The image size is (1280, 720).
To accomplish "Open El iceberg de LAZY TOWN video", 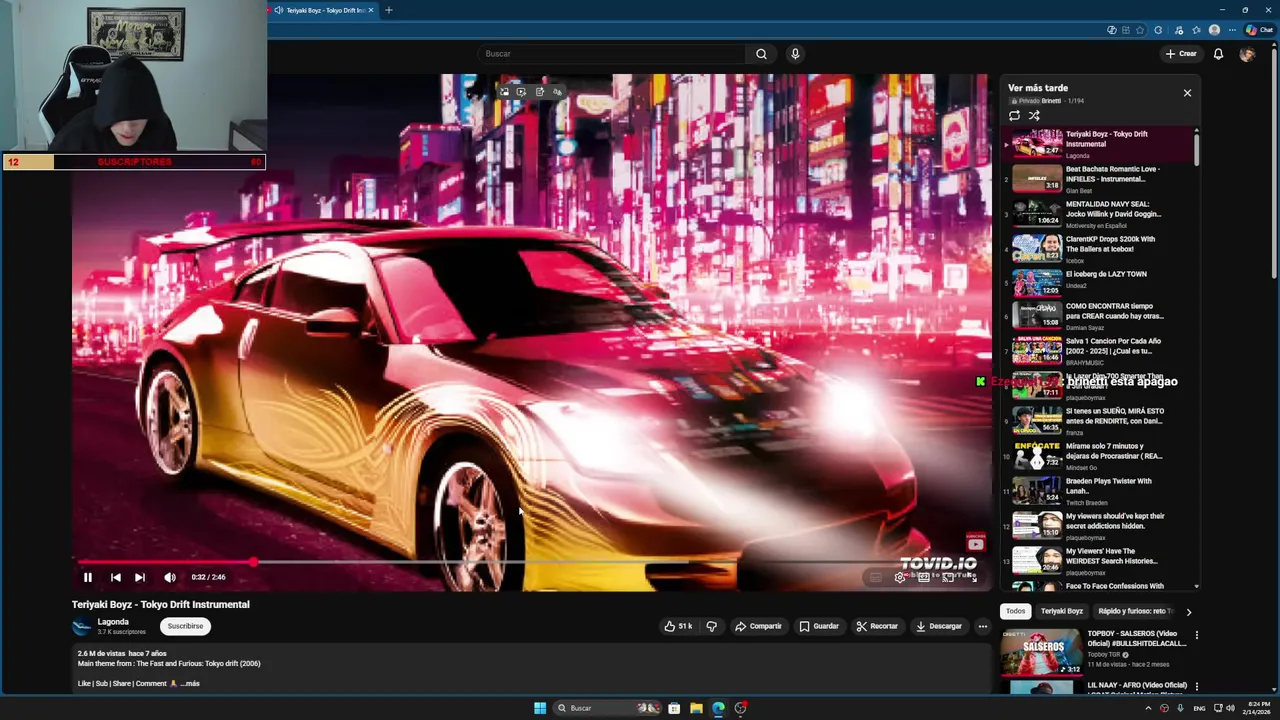I will point(1100,283).
